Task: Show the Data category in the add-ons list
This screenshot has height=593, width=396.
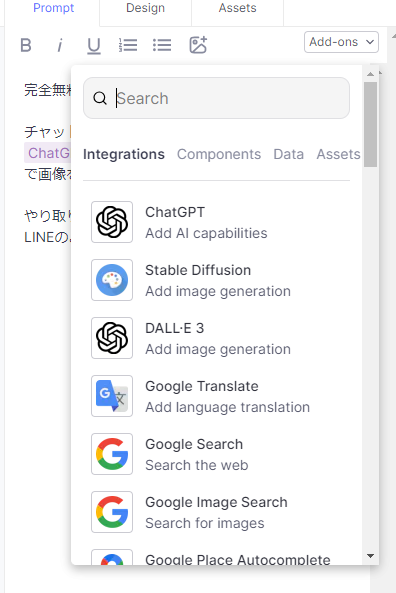Action: point(289,154)
